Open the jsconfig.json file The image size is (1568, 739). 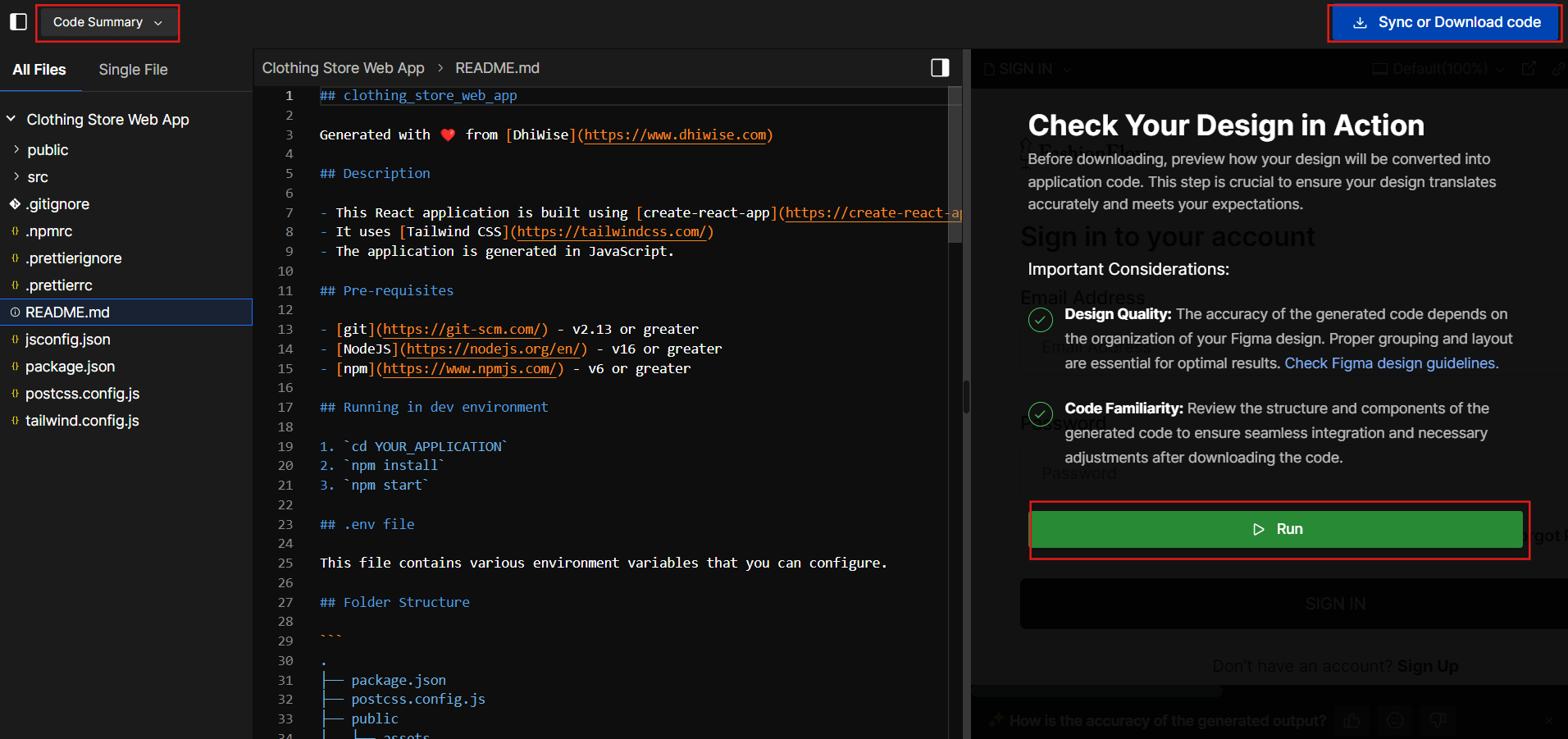pyautogui.click(x=68, y=340)
